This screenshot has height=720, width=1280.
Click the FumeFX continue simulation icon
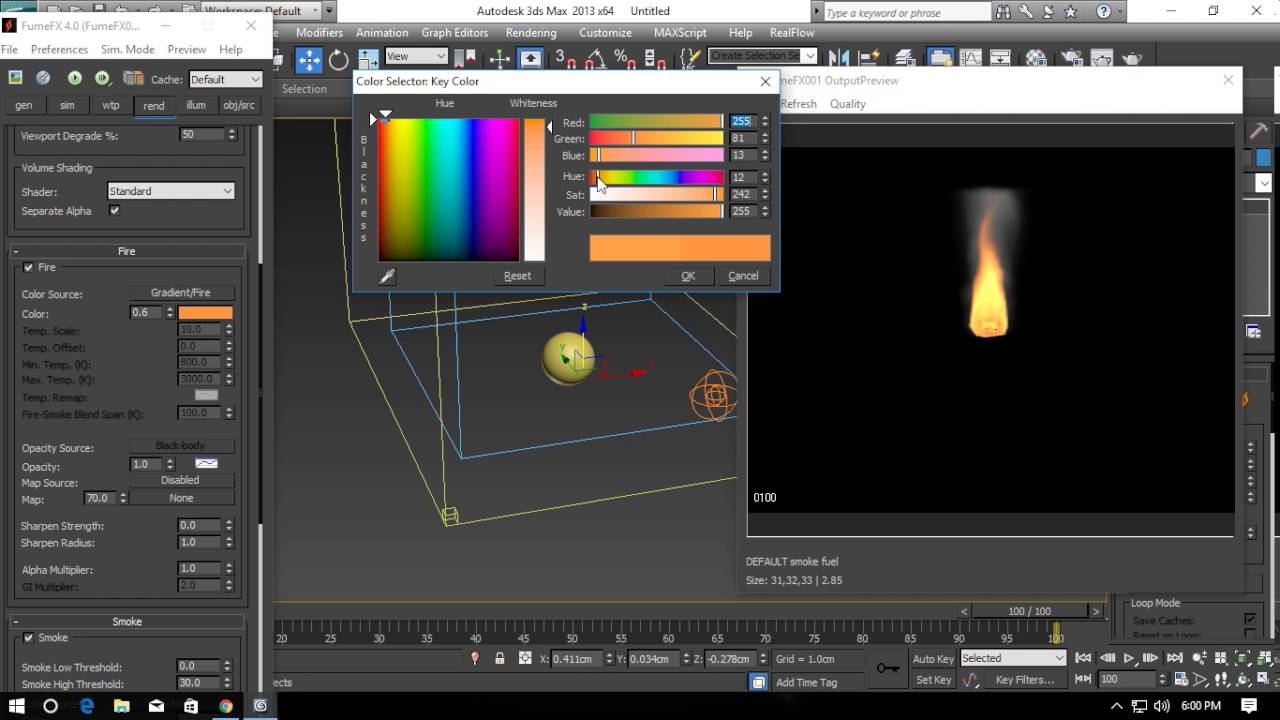click(102, 78)
